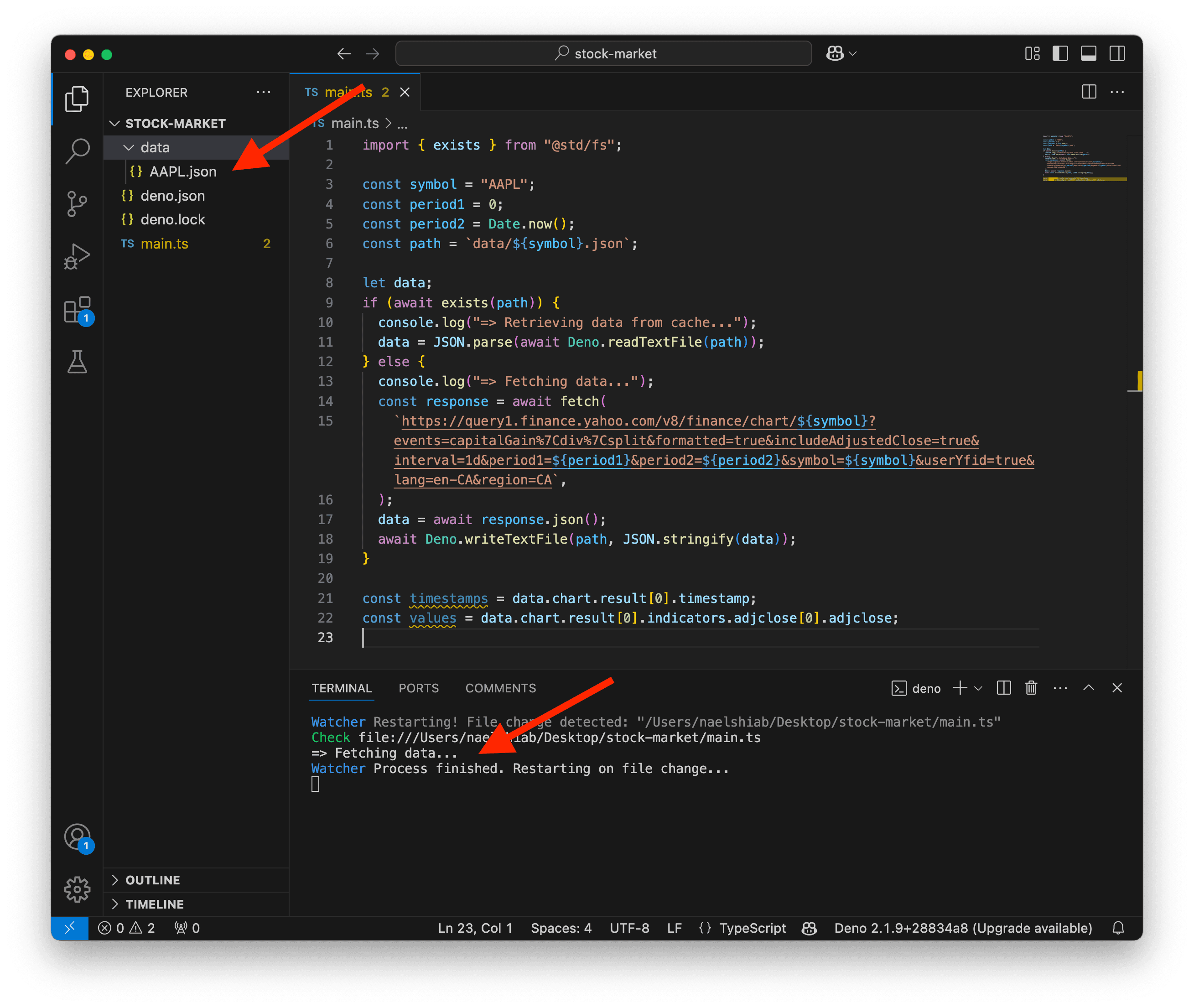
Task: Open the Testing flask view
Action: (77, 362)
